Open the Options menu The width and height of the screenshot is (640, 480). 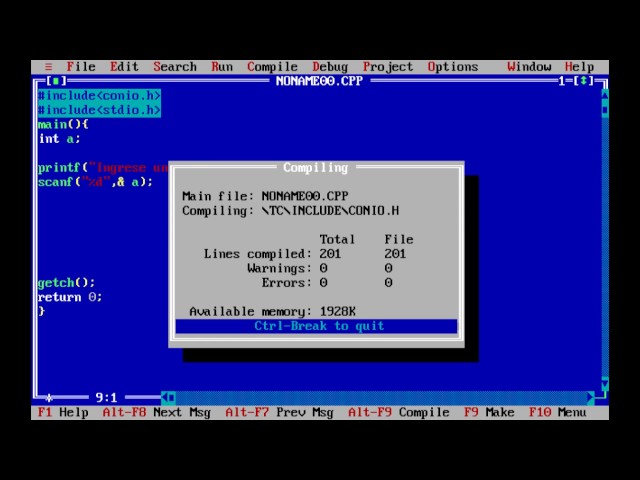[453, 67]
